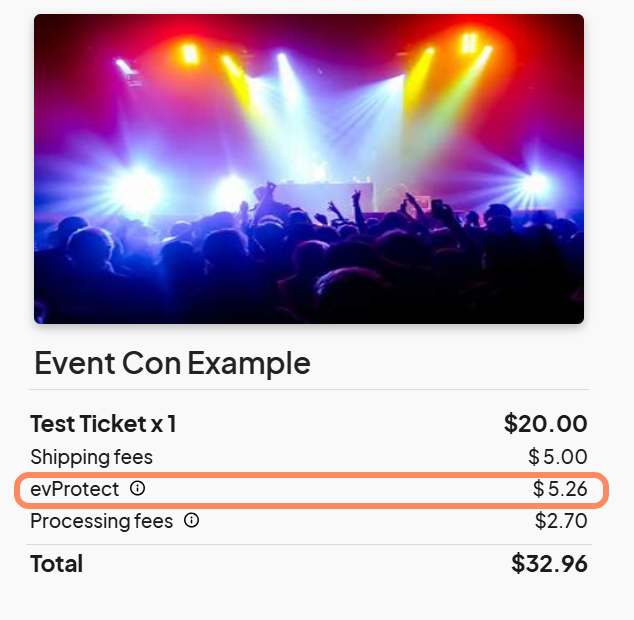
Task: Click the divider line above Total
Action: pos(309,545)
